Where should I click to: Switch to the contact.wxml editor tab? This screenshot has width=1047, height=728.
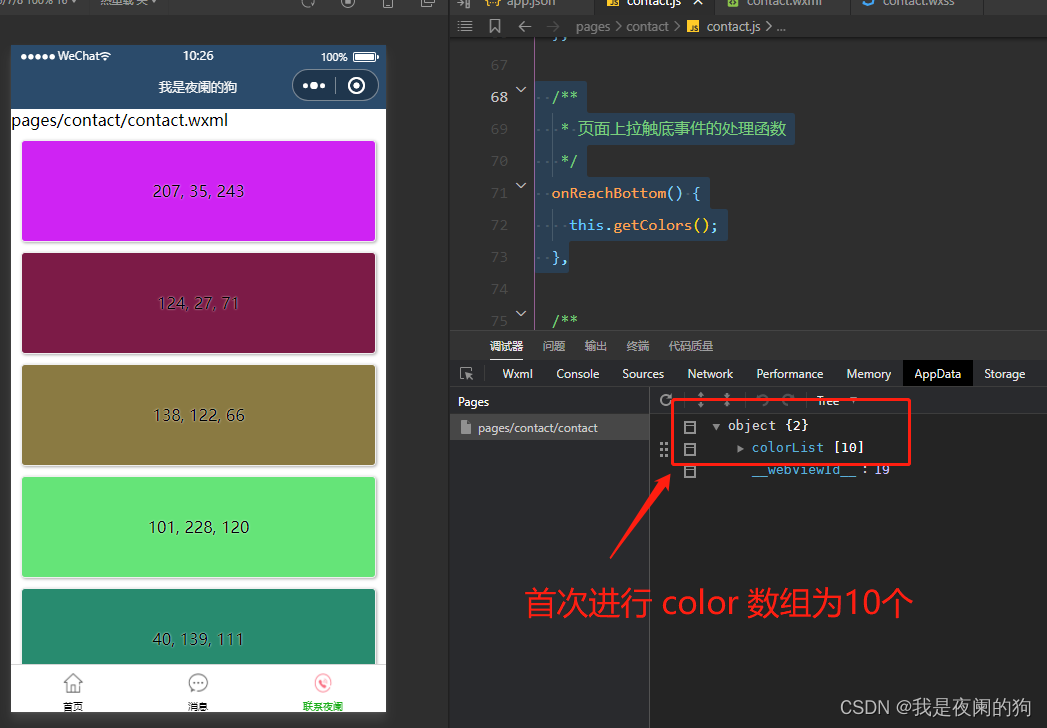click(783, 3)
